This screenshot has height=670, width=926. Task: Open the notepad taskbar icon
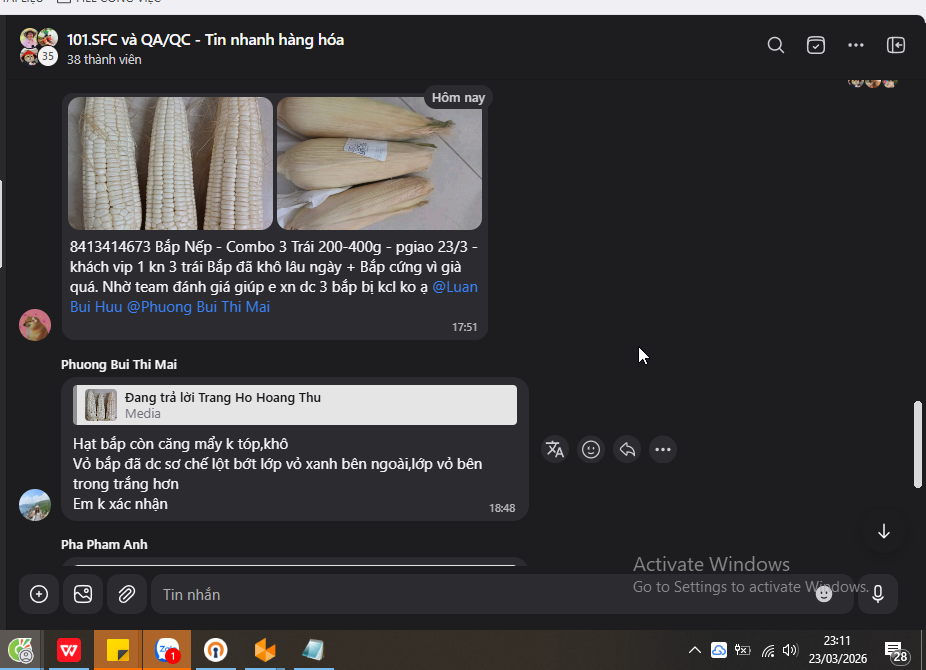(x=313, y=650)
